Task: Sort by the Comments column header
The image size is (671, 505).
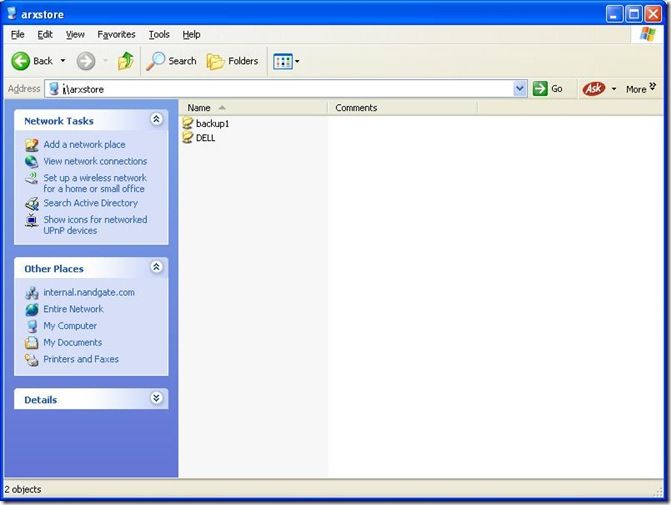Action: click(402, 108)
